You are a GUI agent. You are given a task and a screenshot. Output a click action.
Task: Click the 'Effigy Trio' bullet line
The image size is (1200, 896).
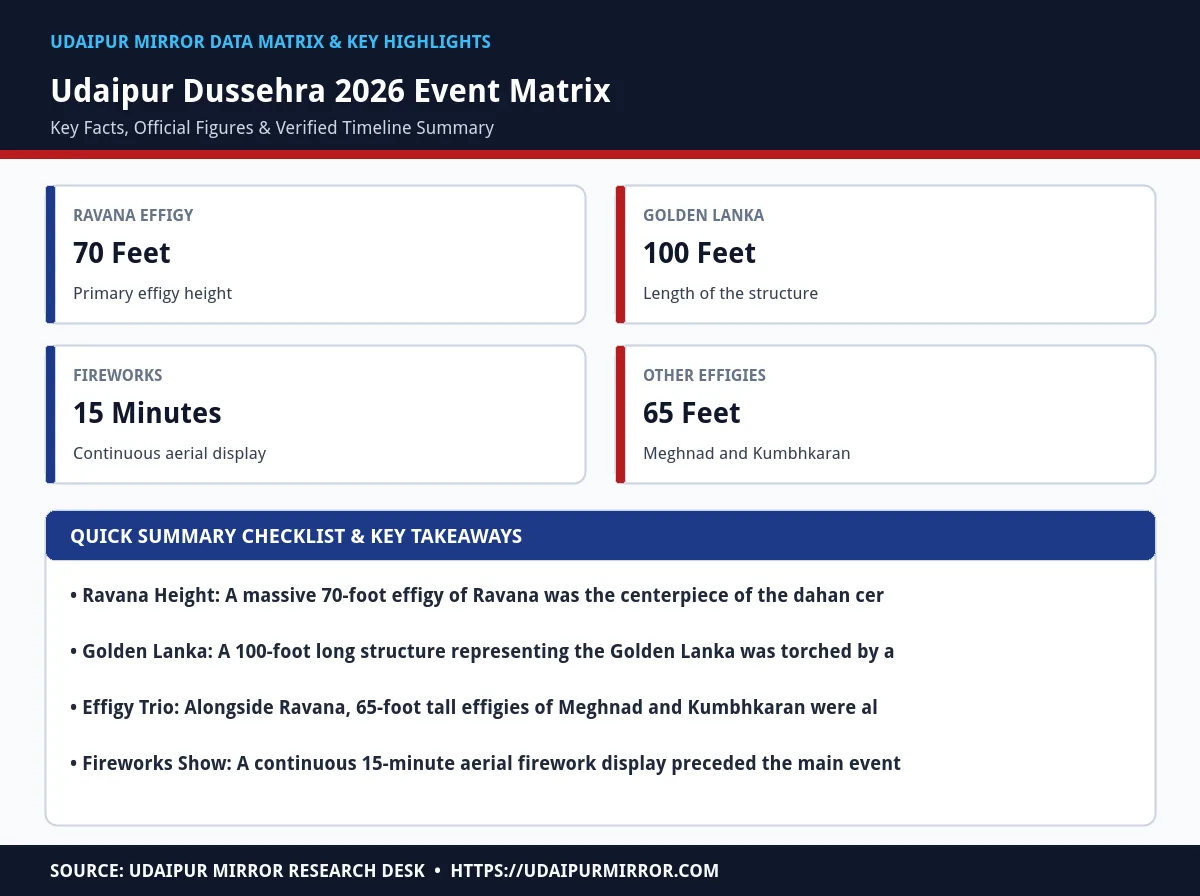(x=474, y=707)
